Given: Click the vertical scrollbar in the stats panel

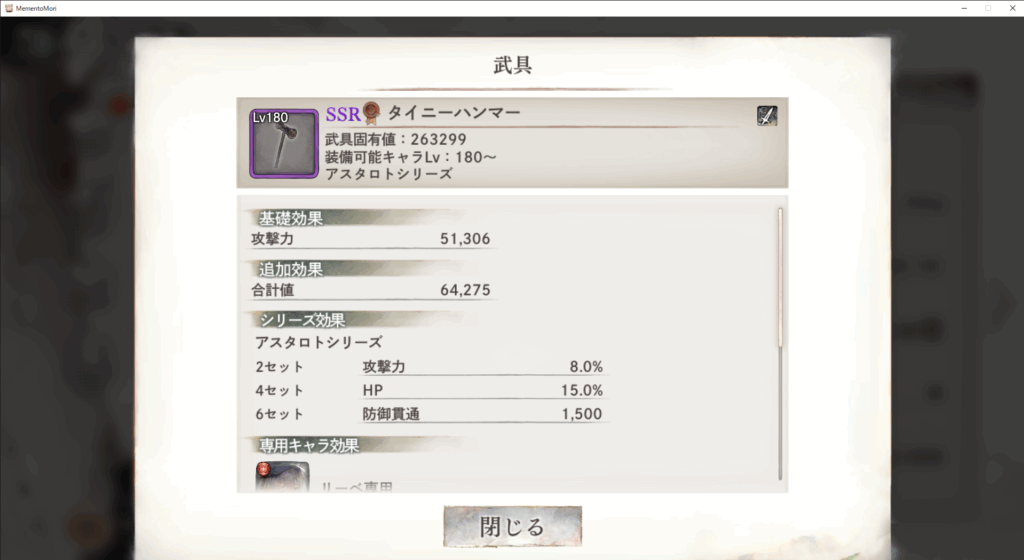Looking at the screenshot, I should pyautogui.click(x=780, y=344).
